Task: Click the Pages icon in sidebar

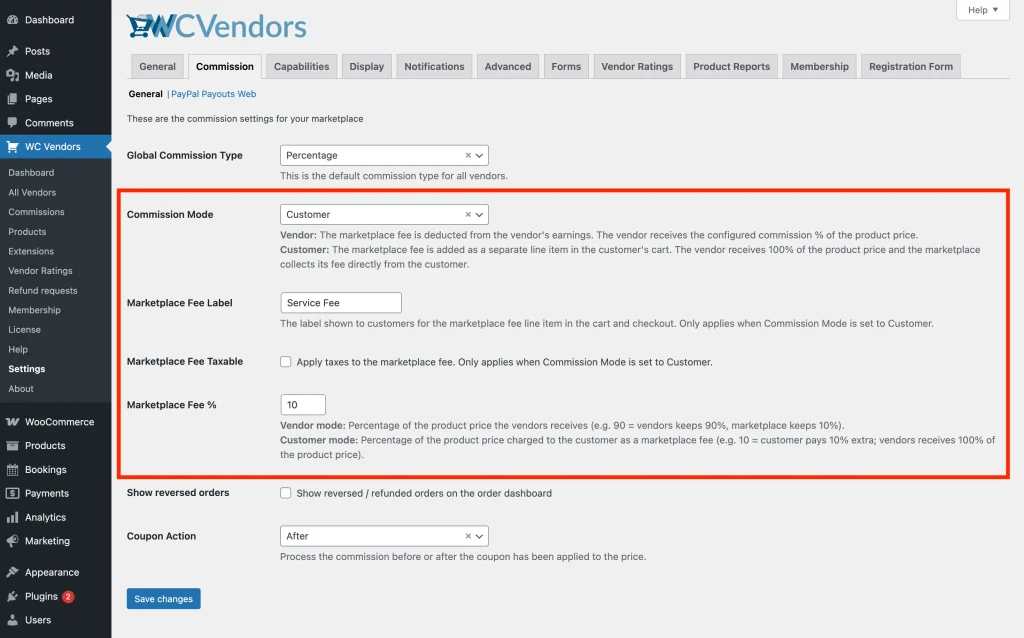Action: [x=12, y=99]
